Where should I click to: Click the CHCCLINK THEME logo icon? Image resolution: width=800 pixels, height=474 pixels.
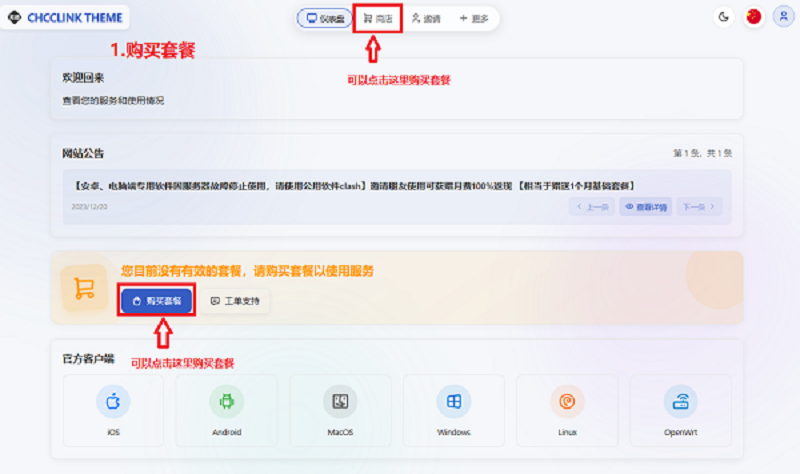tap(14, 18)
